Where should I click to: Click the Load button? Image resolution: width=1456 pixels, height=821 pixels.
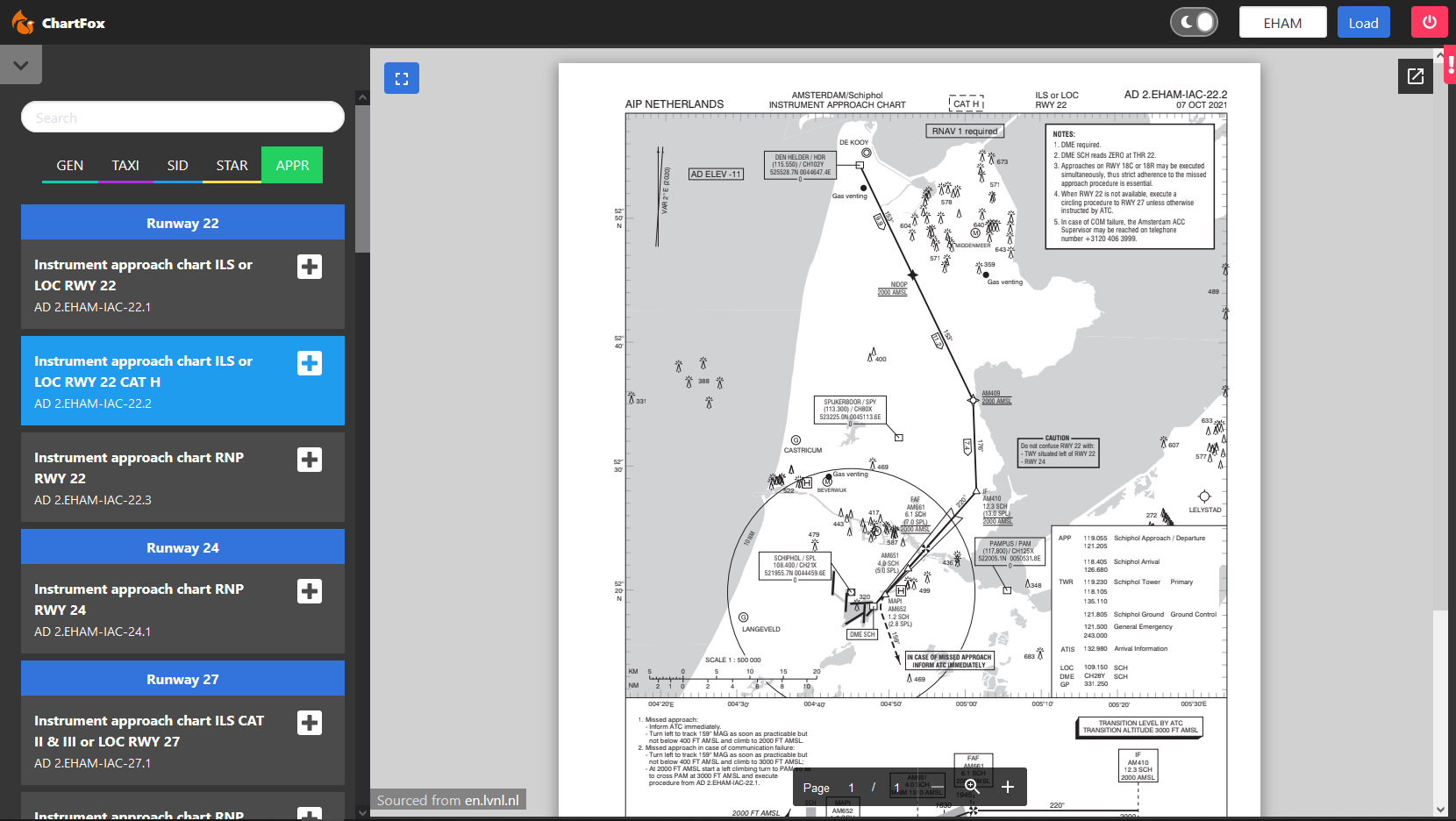(1363, 22)
